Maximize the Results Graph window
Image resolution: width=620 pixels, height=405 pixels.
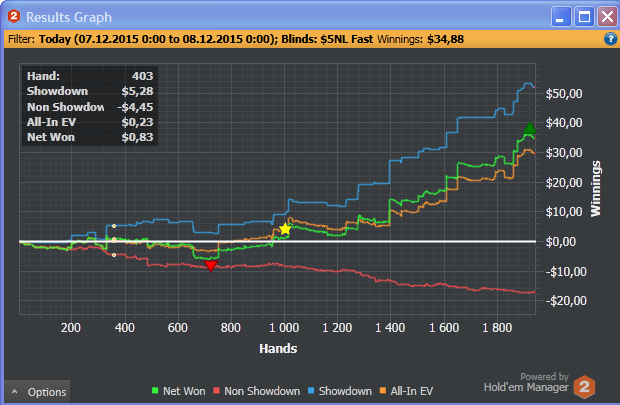point(584,17)
